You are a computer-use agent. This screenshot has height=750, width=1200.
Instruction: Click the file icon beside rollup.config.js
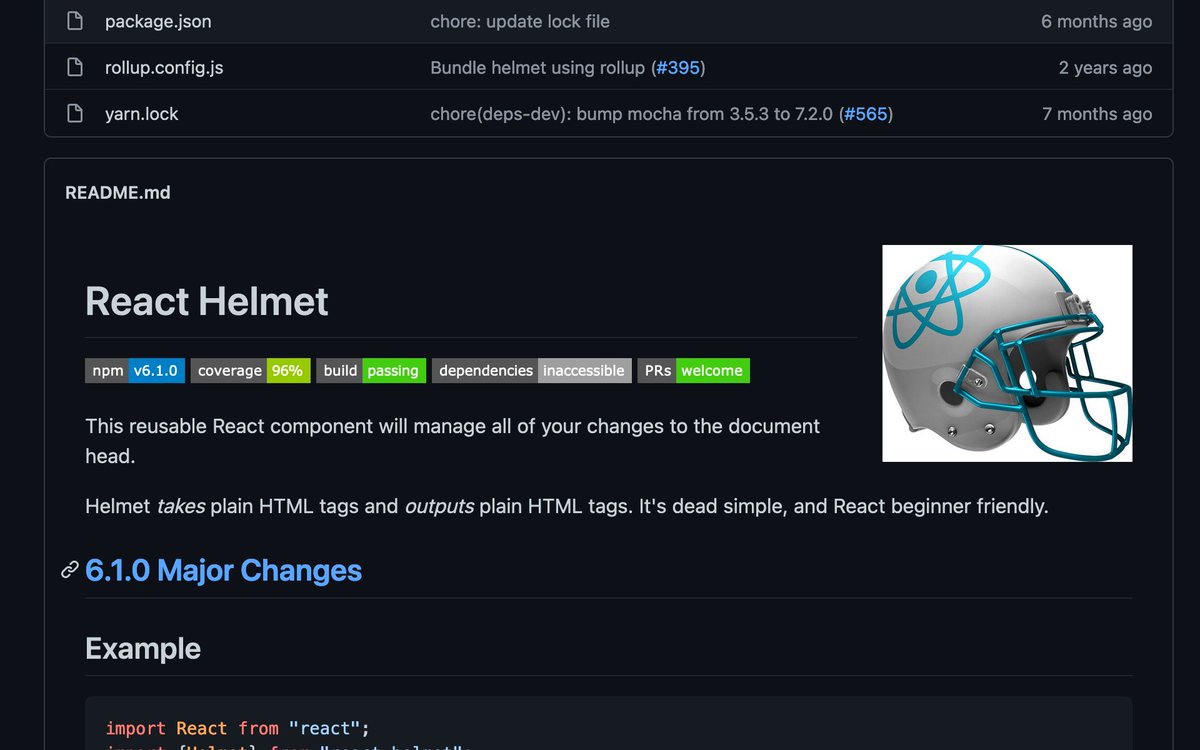click(x=75, y=68)
